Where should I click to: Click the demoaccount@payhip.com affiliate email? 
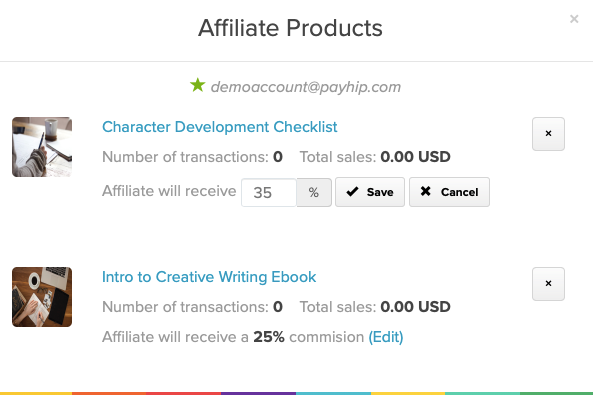click(x=306, y=87)
